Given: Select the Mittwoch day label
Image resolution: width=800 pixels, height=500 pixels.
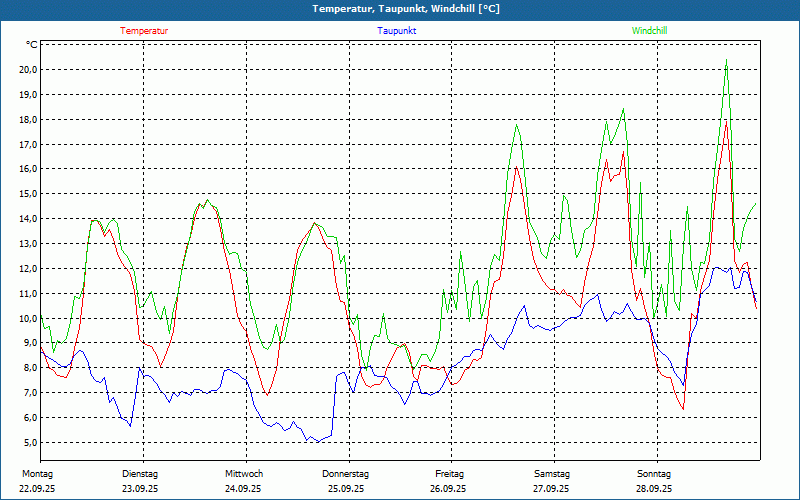Looking at the screenshot, I should [x=244, y=473].
